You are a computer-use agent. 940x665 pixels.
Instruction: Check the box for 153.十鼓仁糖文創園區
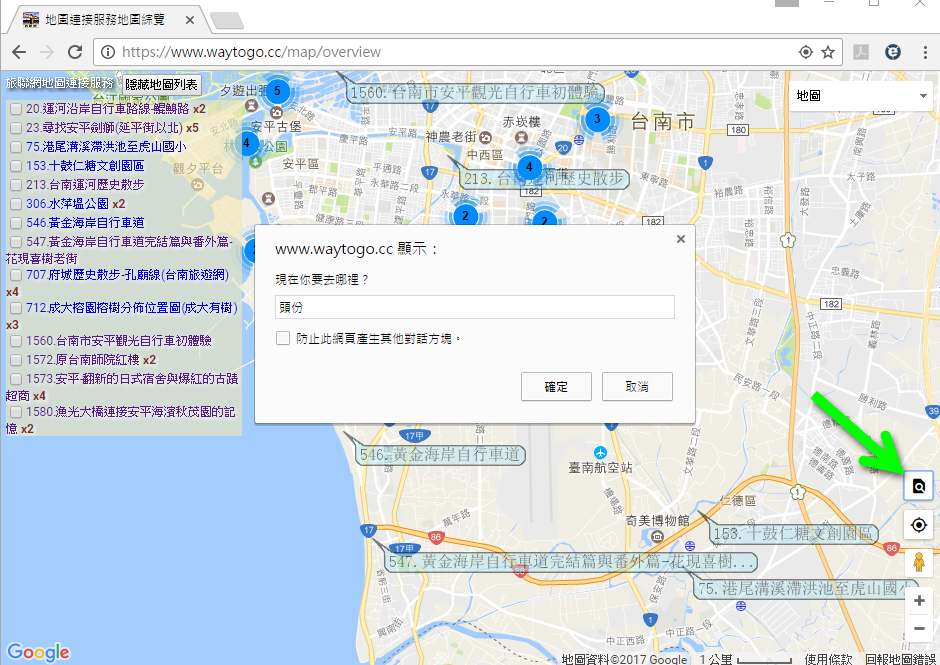(16, 166)
